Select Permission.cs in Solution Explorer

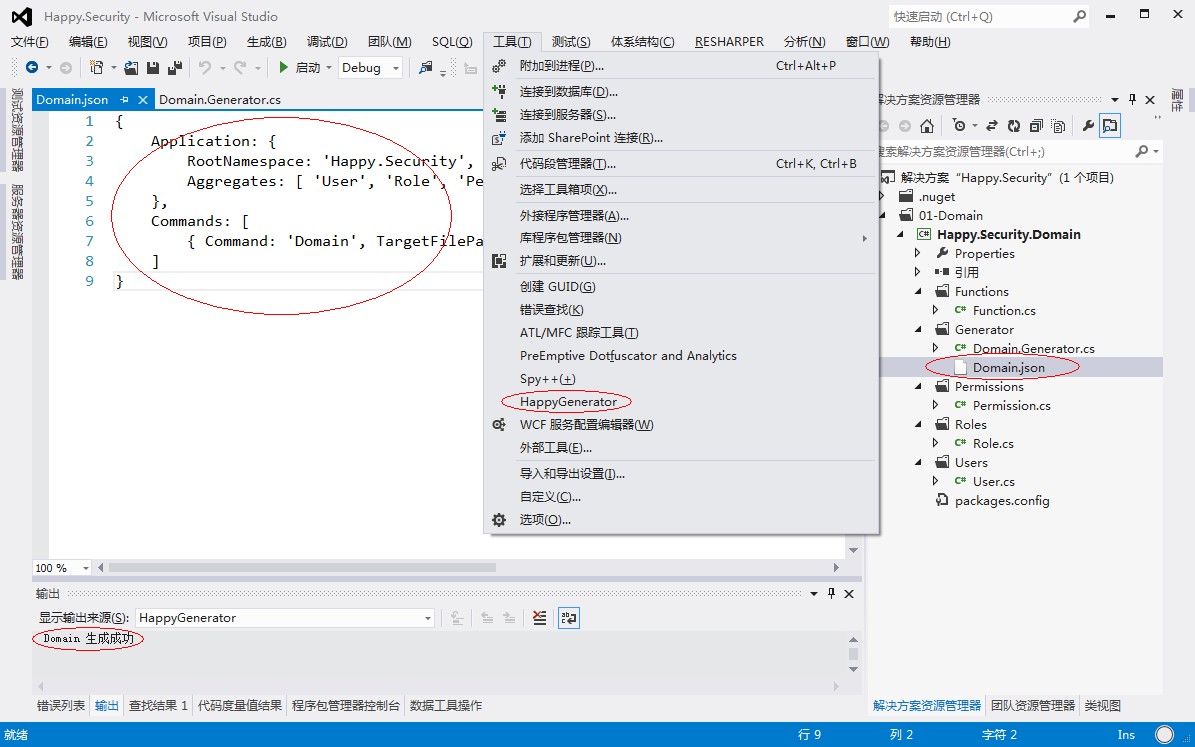coord(1011,406)
